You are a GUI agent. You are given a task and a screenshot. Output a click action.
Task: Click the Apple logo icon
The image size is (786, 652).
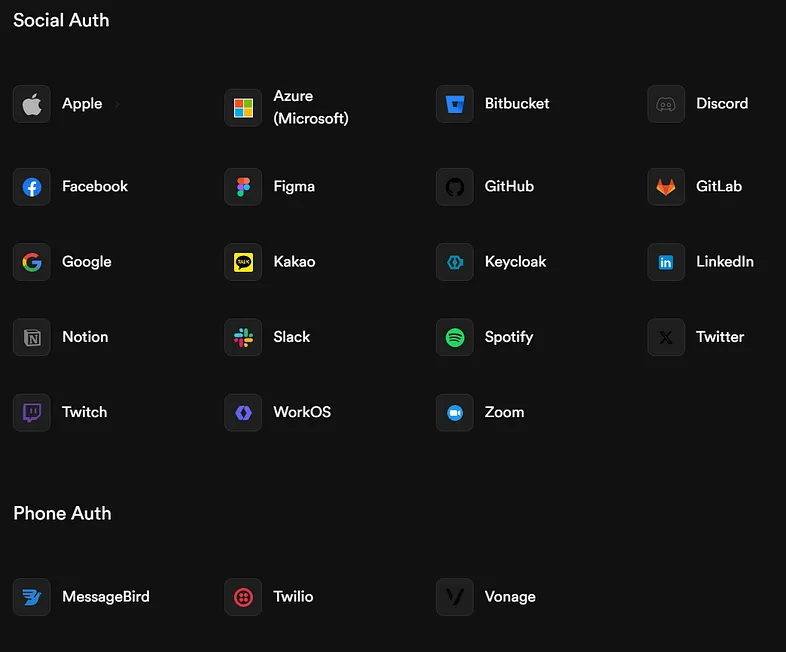coord(32,104)
